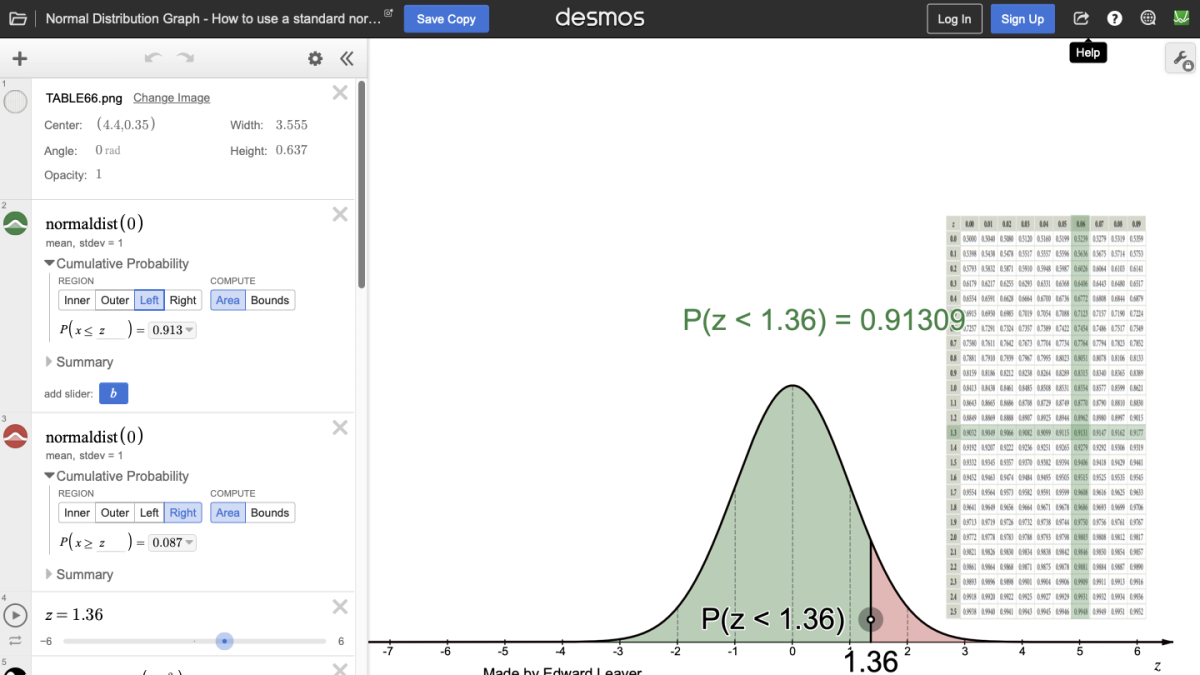Open the graph folder icon
The width and height of the screenshot is (1200, 675).
tap(18, 19)
